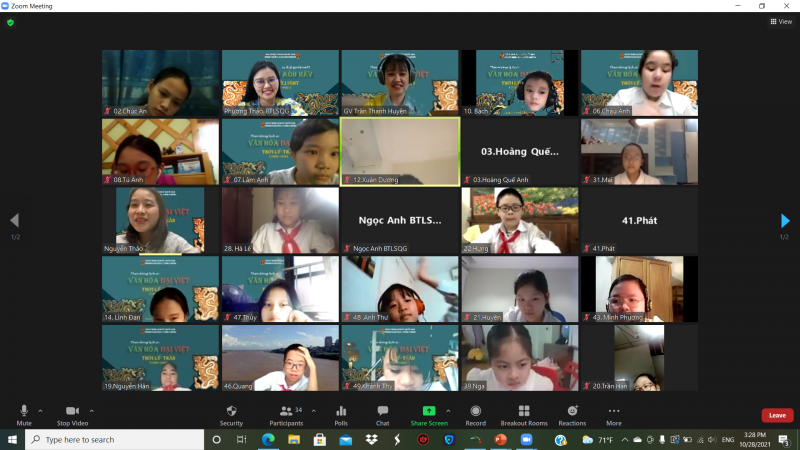
Task: Open the View layout menu
Action: (781, 21)
